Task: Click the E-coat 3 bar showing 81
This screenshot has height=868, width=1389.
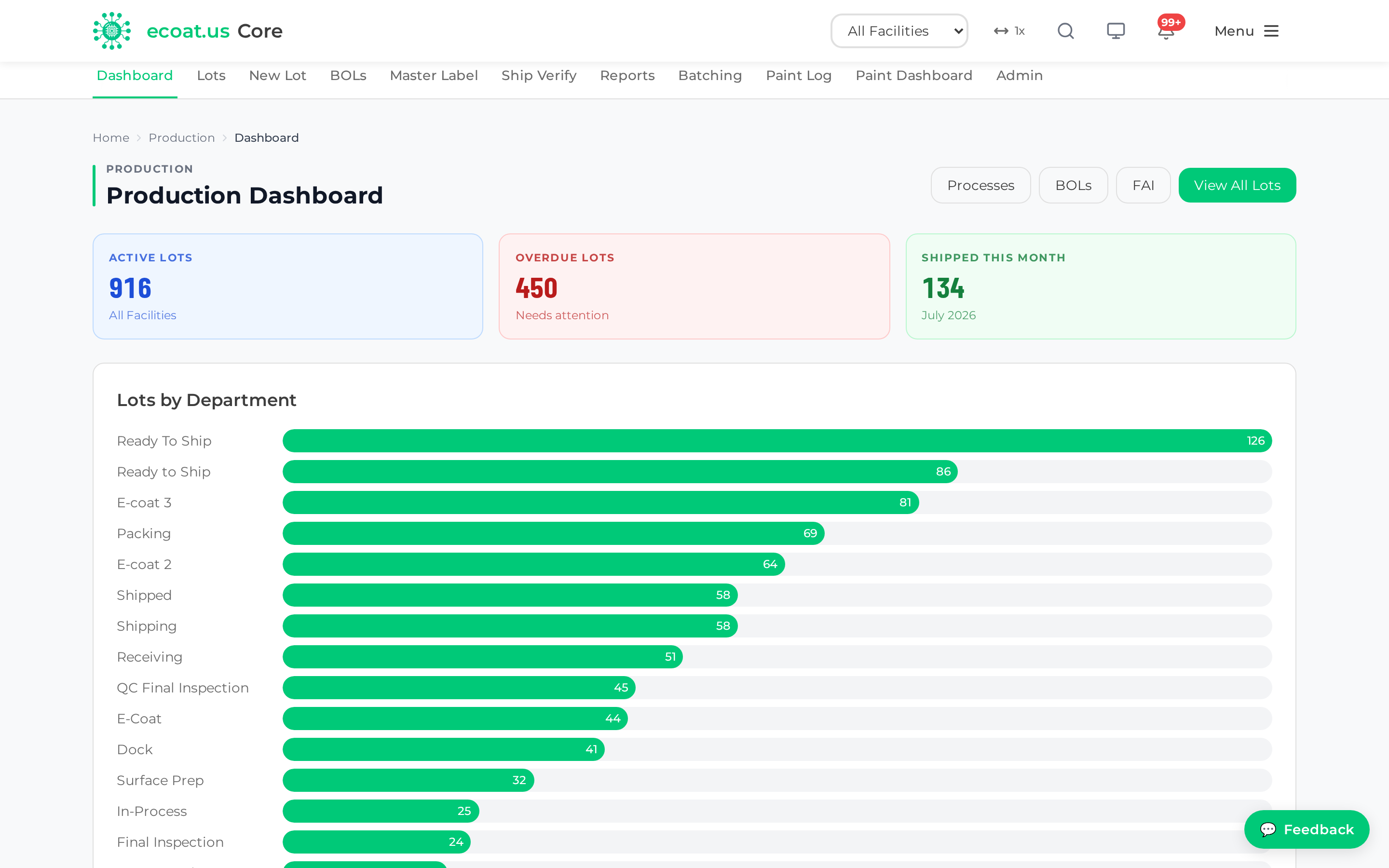Action: (600, 503)
